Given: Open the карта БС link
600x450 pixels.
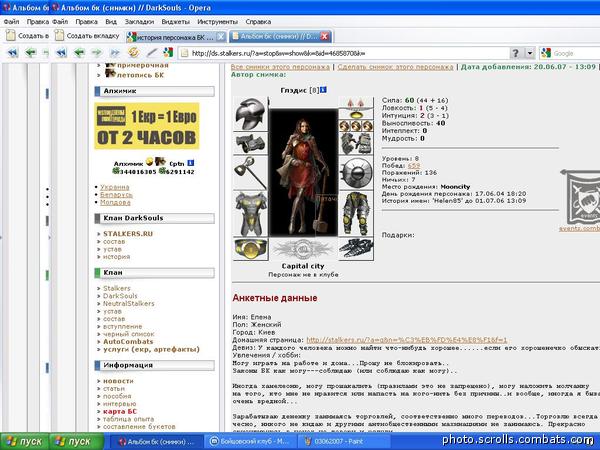Looking at the screenshot, I should (x=120, y=412).
